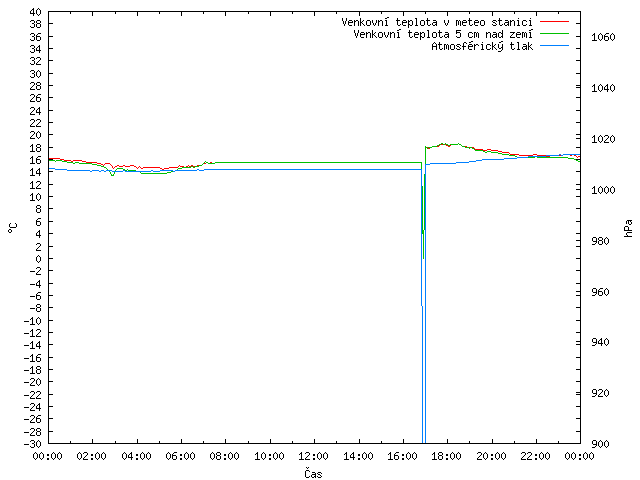Viewport: 640px width, 480px height.
Task: Click the blue legend line sample
Action: click(554, 46)
